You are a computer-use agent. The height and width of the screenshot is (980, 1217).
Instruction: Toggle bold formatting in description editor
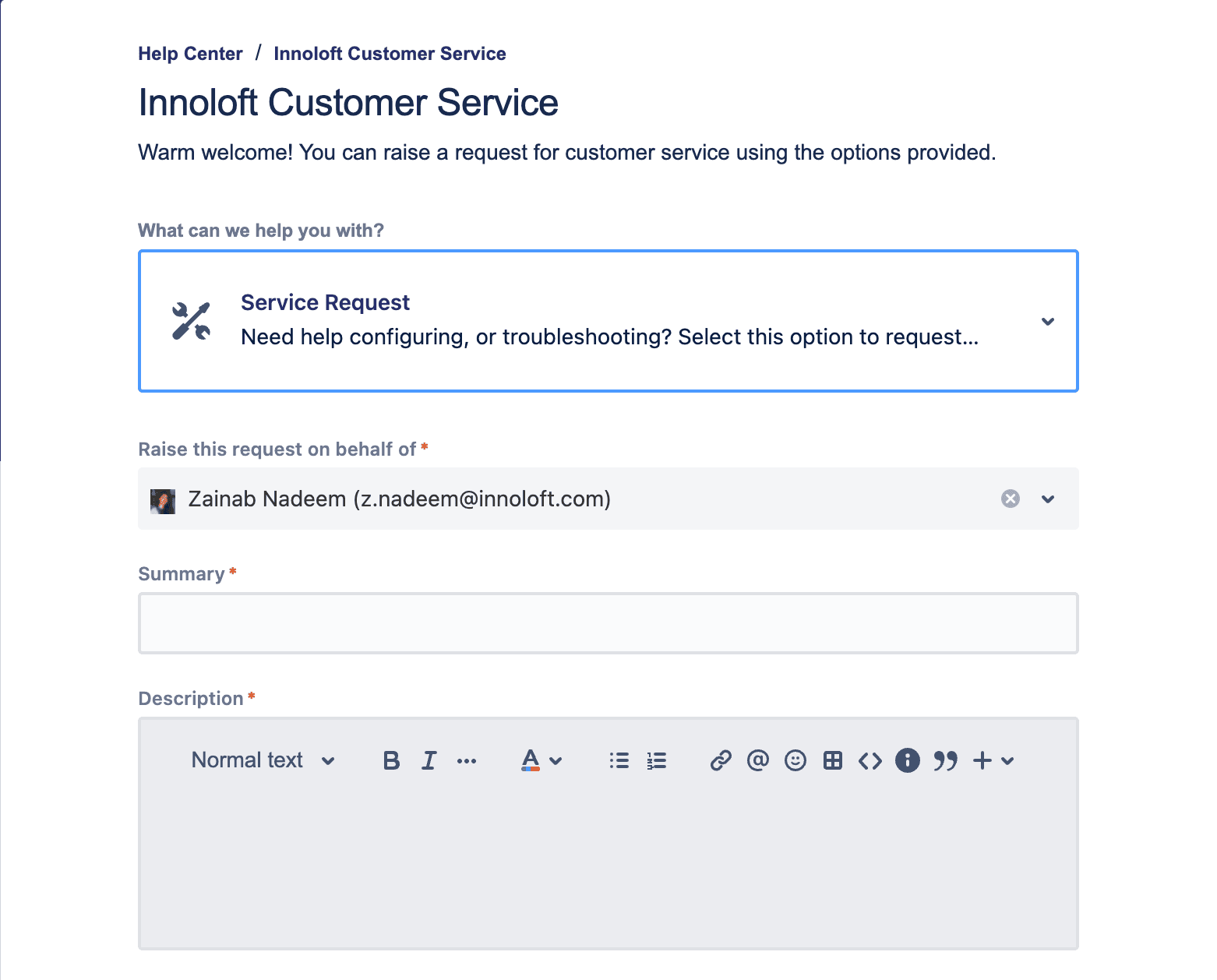(x=391, y=760)
